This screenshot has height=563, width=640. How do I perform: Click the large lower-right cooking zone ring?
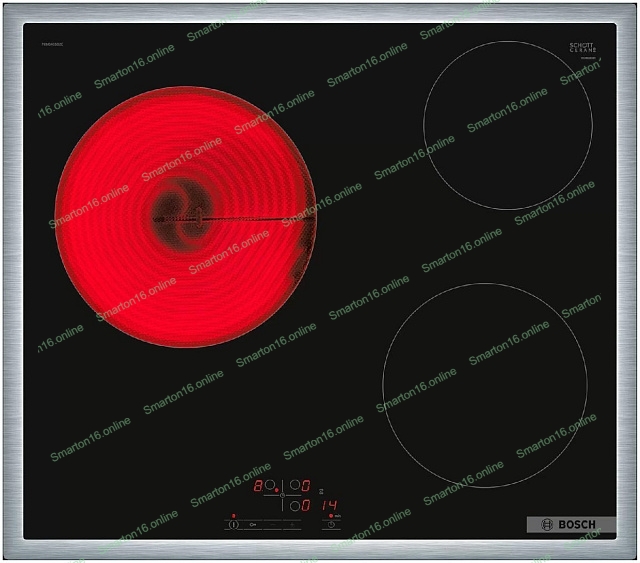tap(484, 385)
